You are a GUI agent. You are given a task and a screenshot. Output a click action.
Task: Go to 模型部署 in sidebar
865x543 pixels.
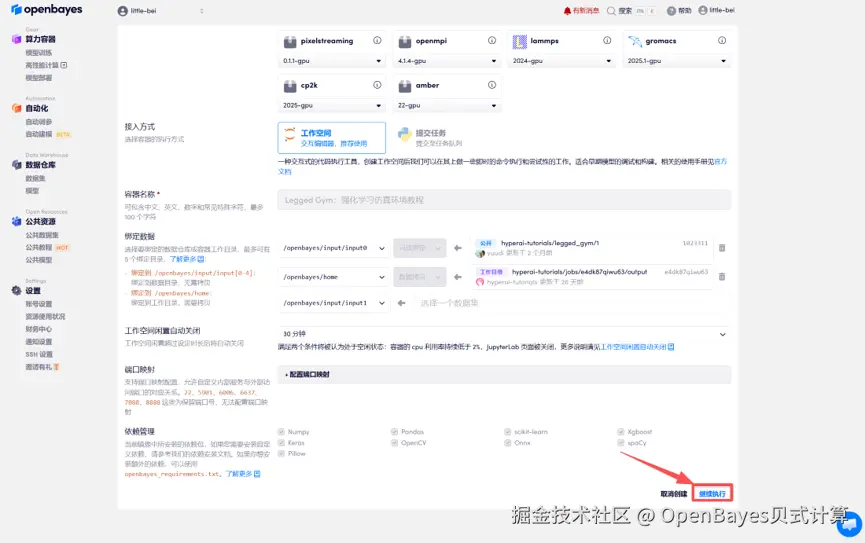point(39,78)
